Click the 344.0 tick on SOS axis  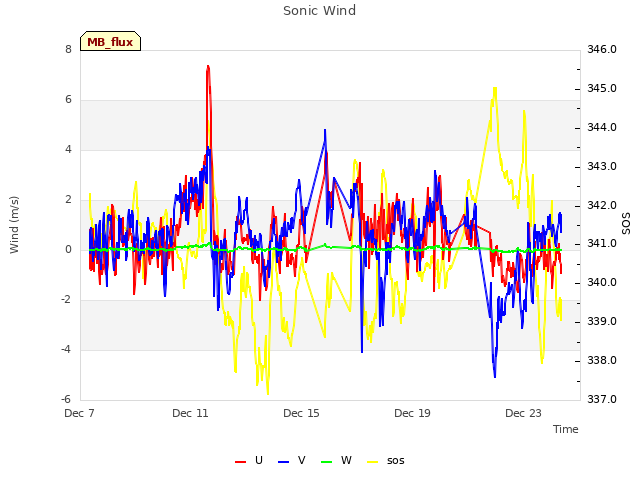click(x=602, y=127)
